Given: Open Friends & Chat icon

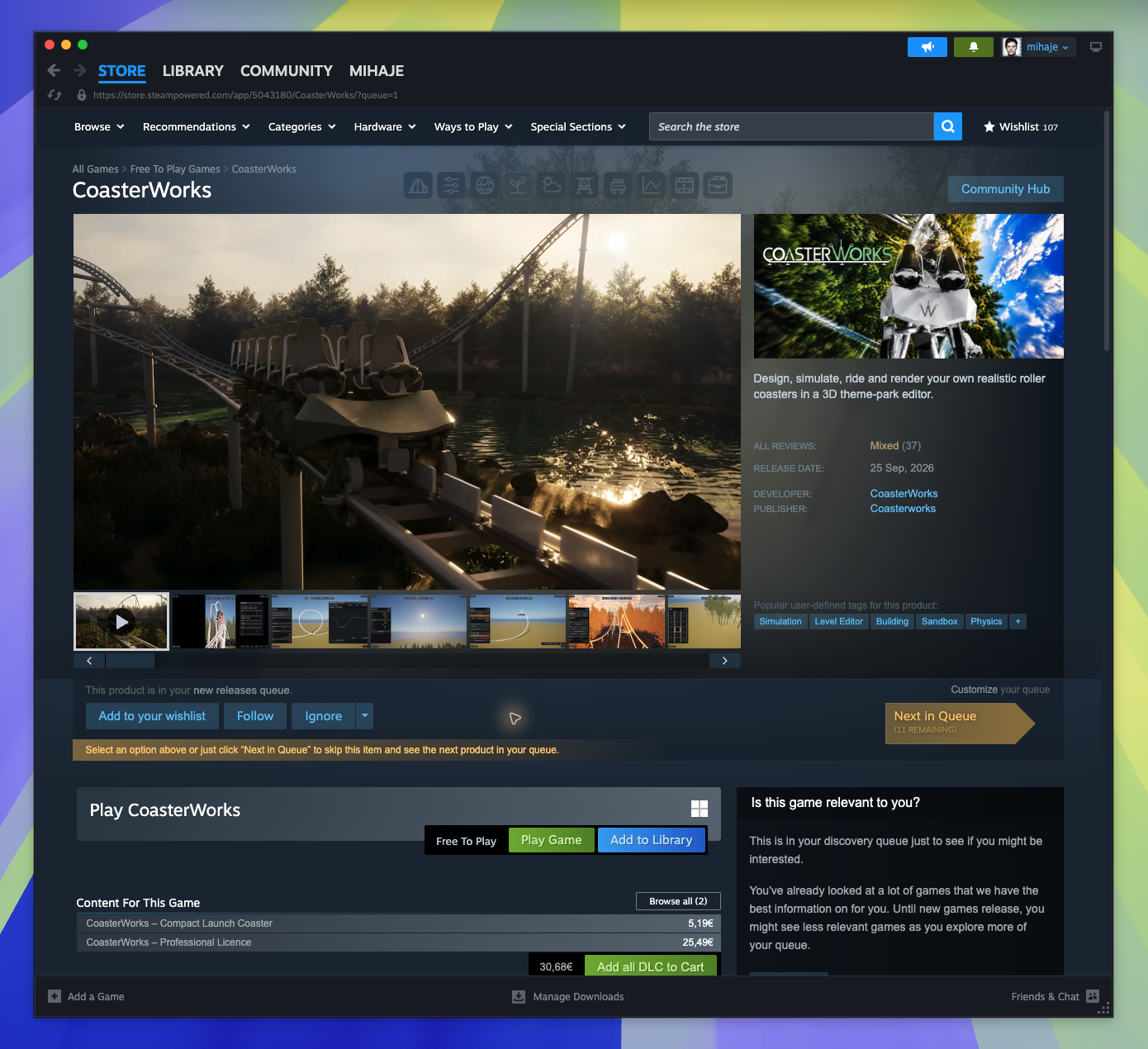Looking at the screenshot, I should 1093,996.
